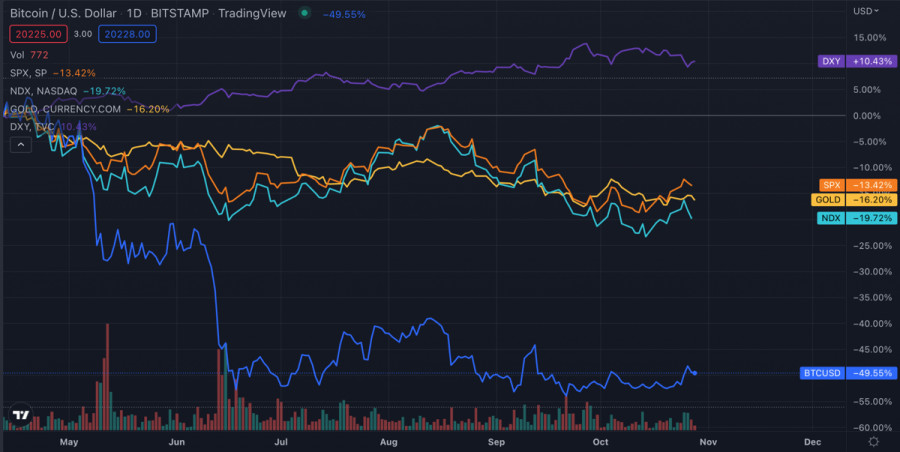This screenshot has height=452, width=900.
Task: Click the -49.55% change value in header
Action: point(344,14)
